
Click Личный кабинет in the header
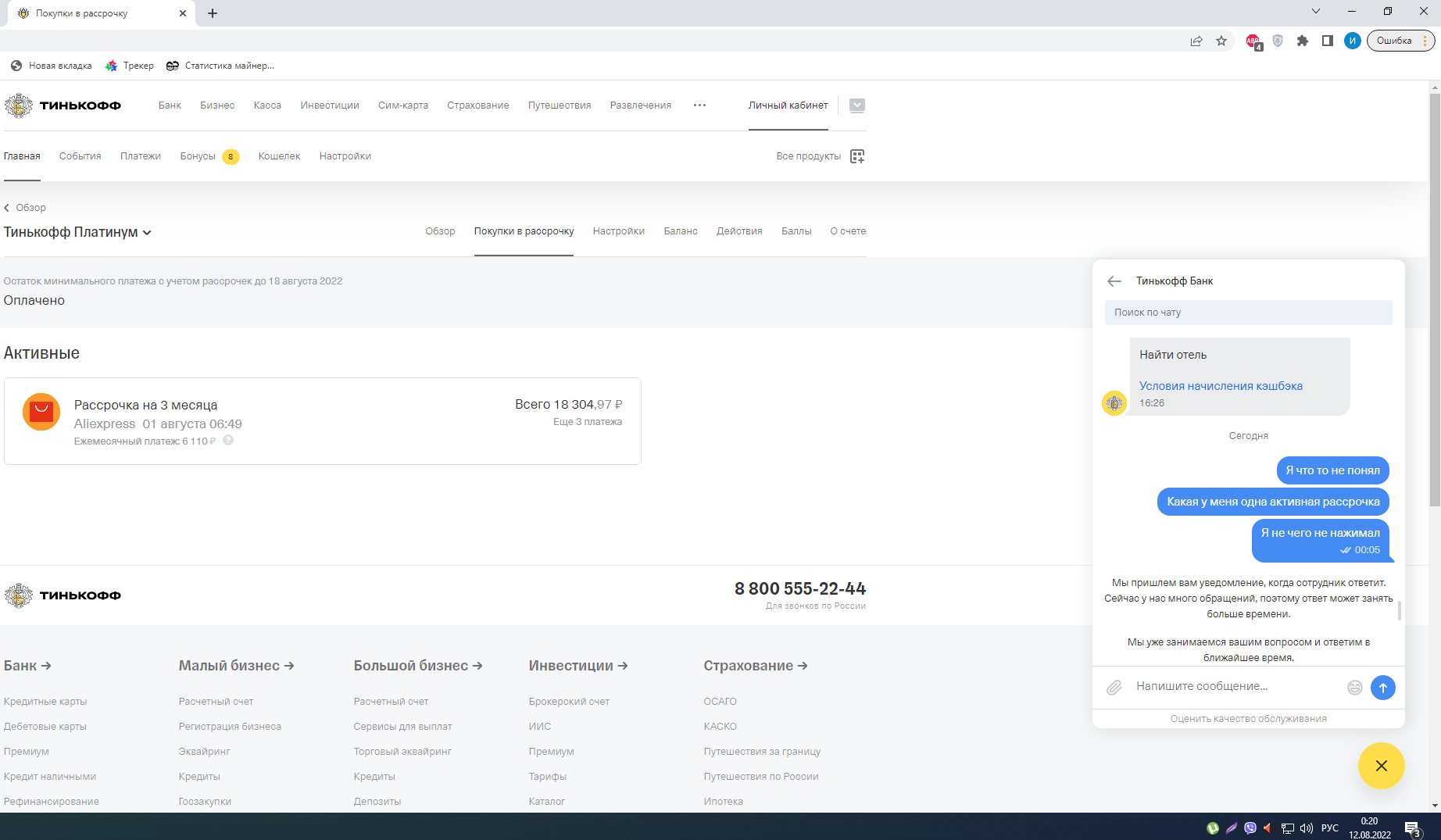[788, 105]
